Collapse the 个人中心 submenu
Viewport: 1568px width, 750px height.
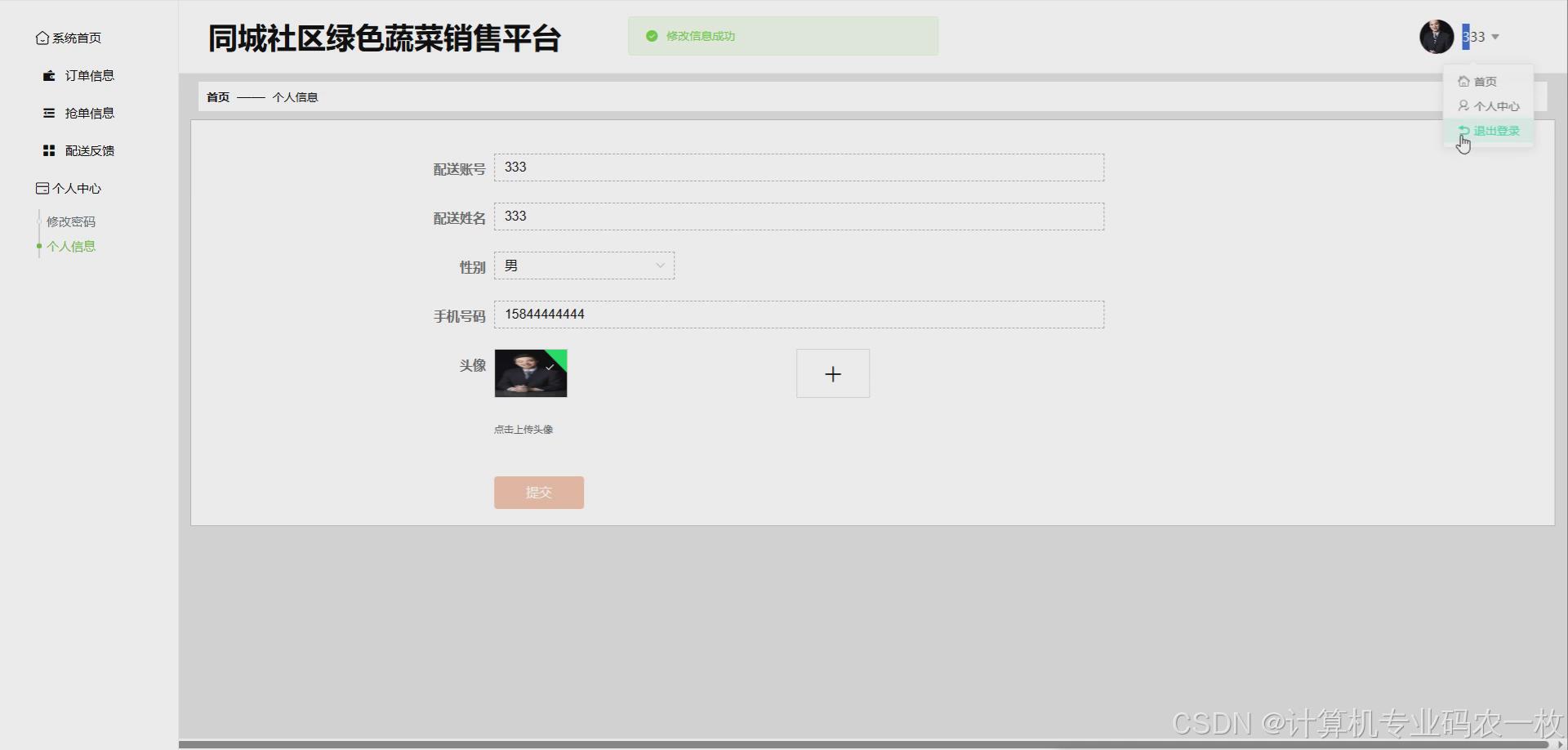pos(75,188)
